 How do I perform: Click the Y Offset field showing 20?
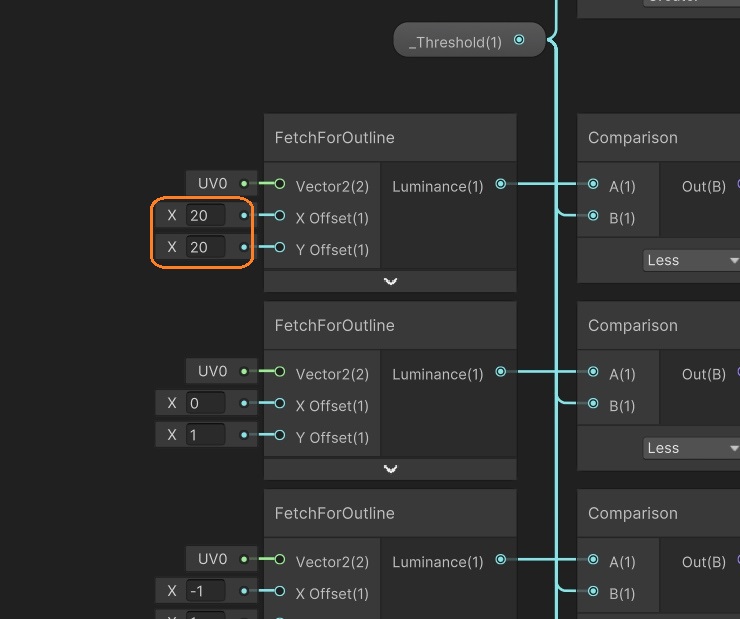pyautogui.click(x=205, y=247)
